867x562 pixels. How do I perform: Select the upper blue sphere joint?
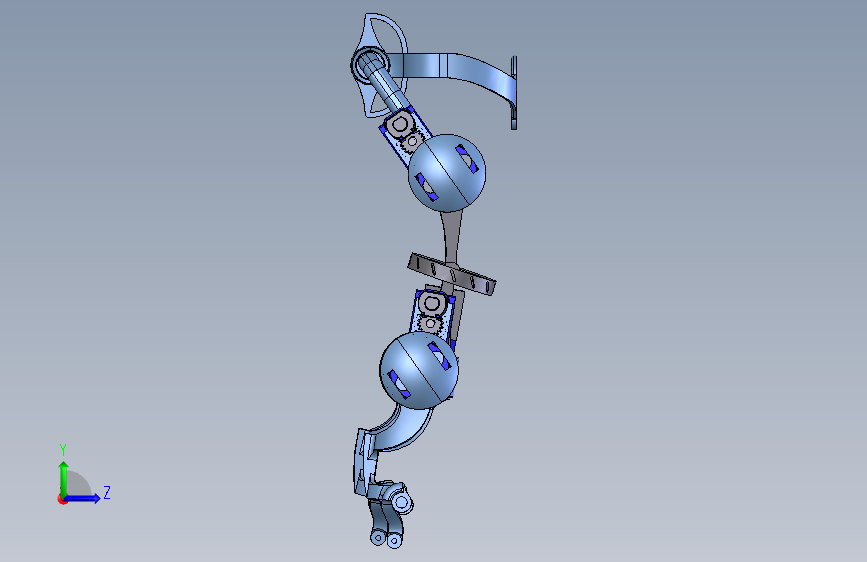(447, 173)
